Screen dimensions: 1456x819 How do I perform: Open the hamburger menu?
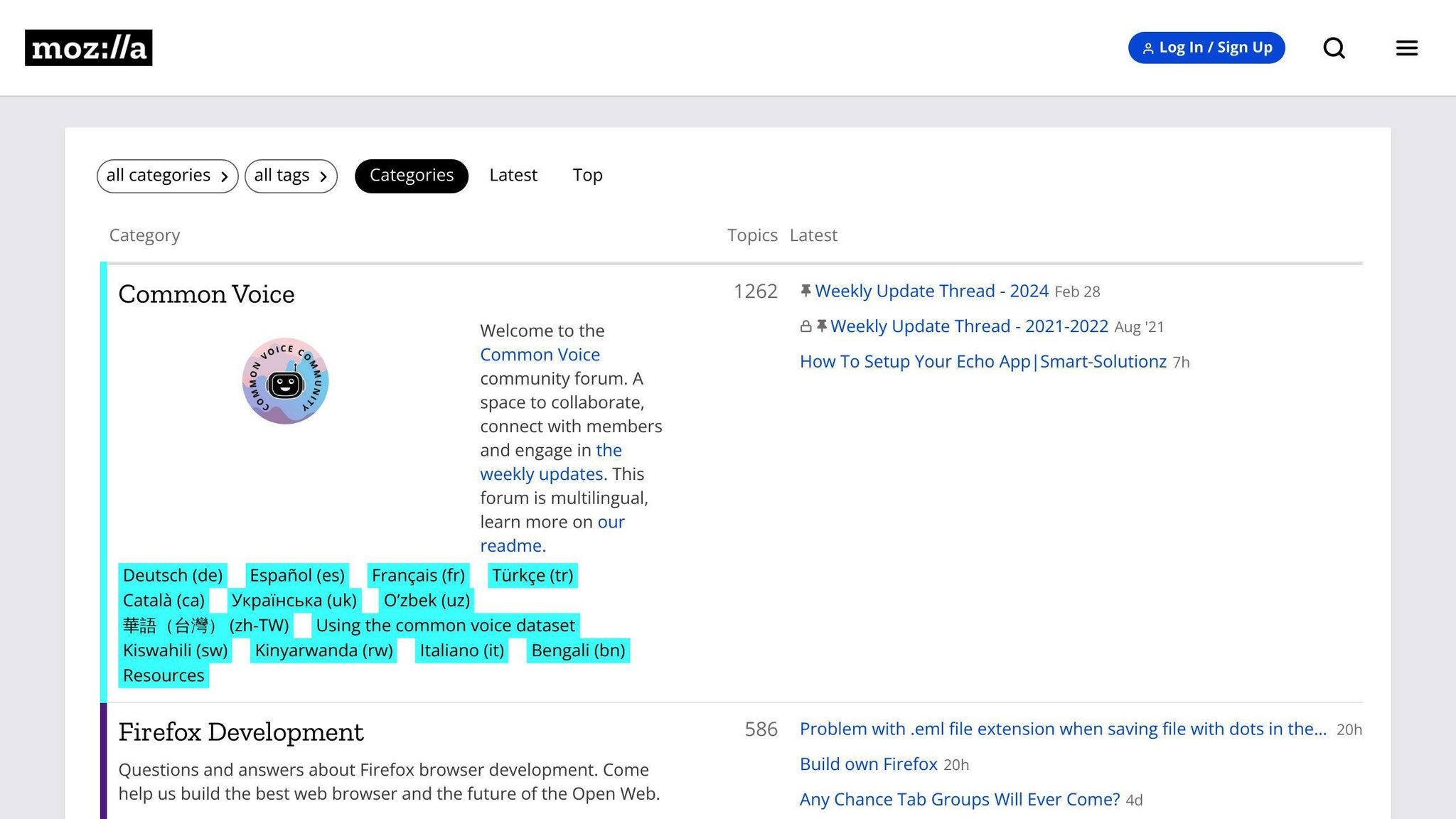[x=1406, y=48]
